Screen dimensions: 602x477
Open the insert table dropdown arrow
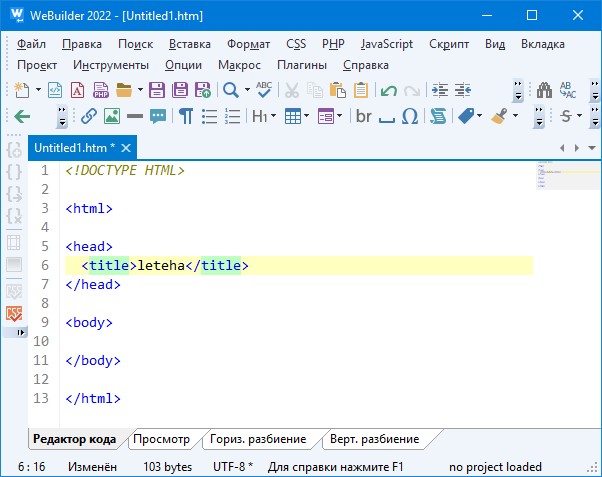tap(307, 116)
